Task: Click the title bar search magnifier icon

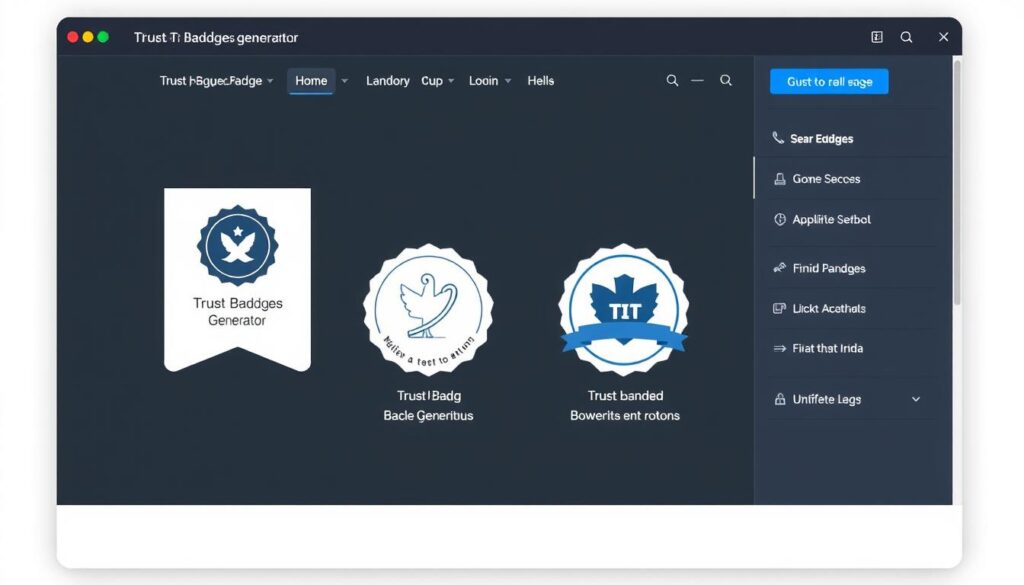Action: [x=906, y=37]
